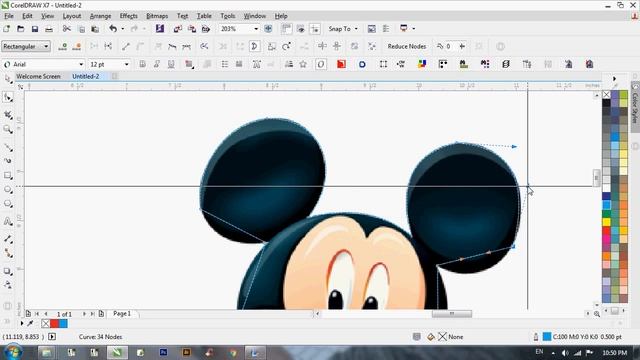Screen dimensions: 640x360
Task: Select the Zoom tool in toolbox
Action: pyautogui.click(x=8, y=129)
